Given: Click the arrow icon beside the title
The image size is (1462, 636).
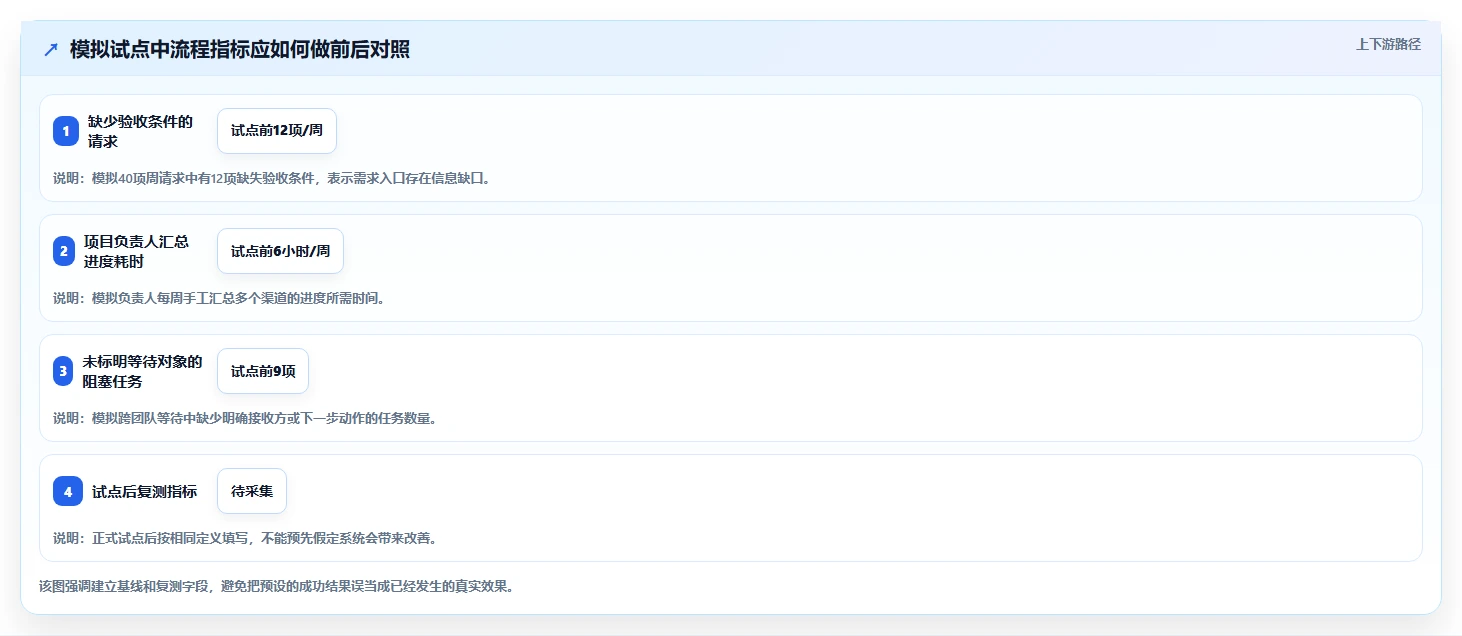Looking at the screenshot, I should [x=51, y=50].
